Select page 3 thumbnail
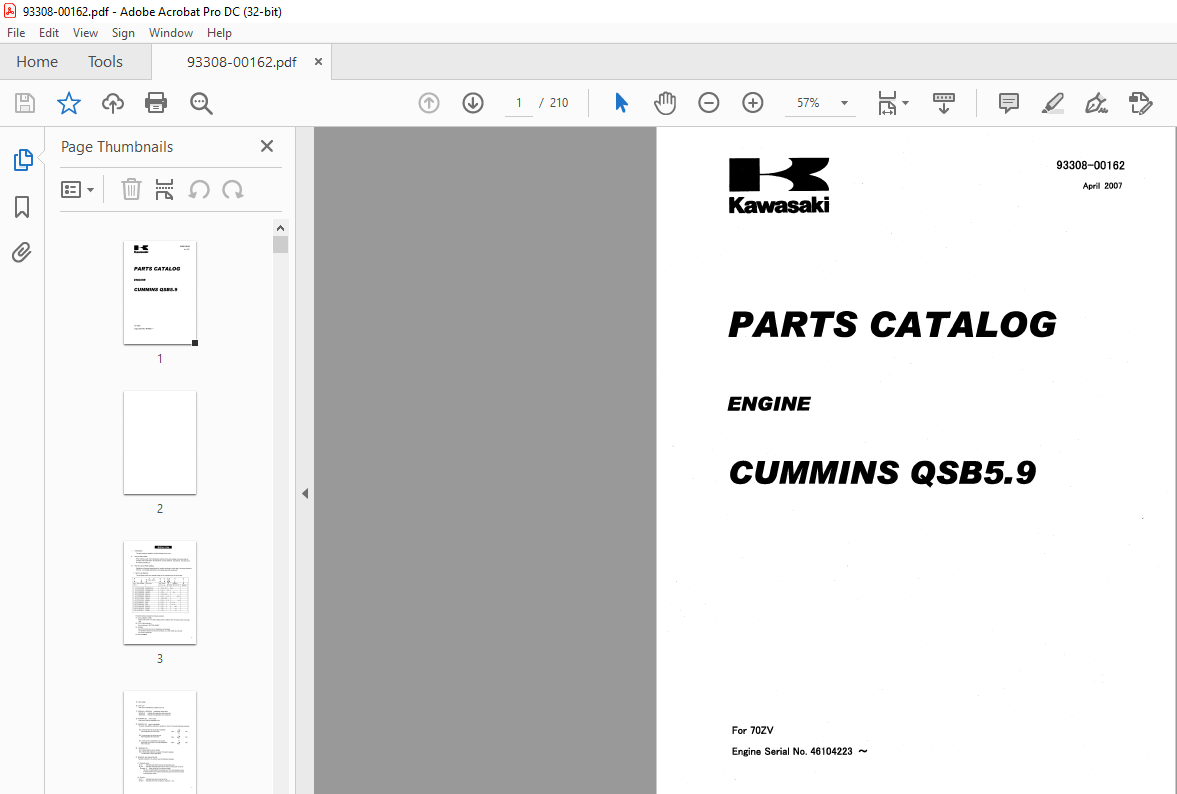Image resolution: width=1177 pixels, height=794 pixels. [x=160, y=593]
